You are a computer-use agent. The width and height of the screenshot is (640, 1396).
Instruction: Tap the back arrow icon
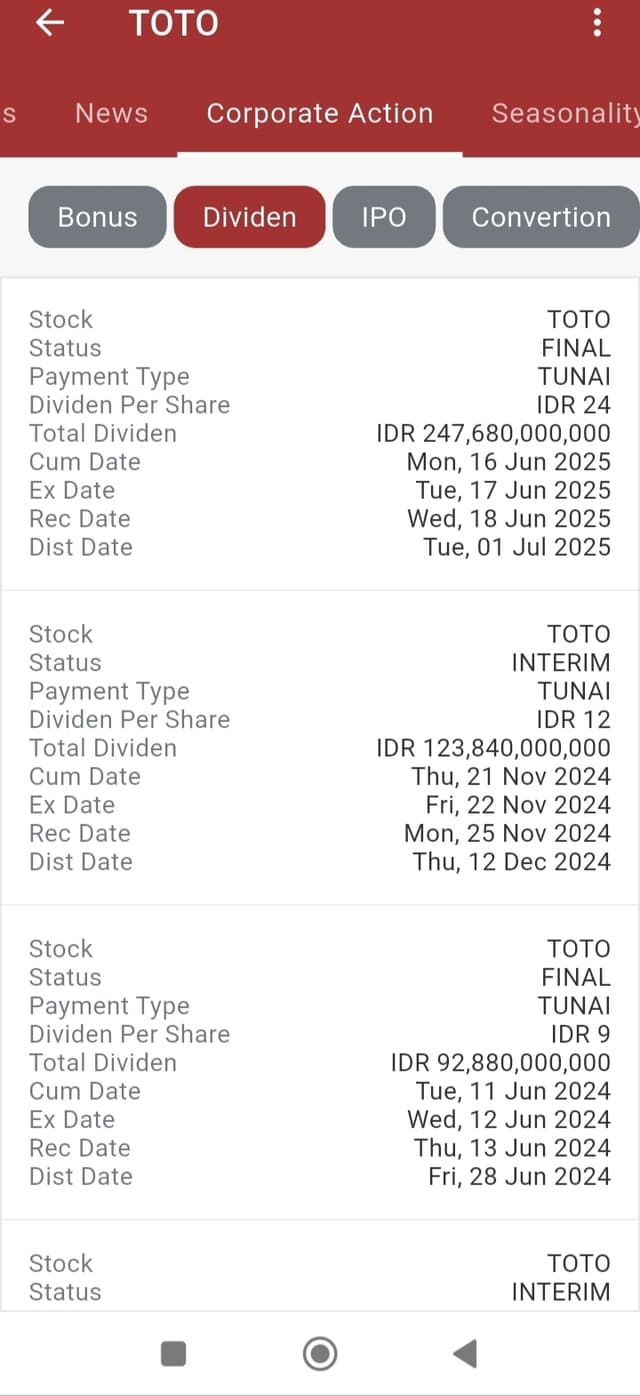(x=49, y=23)
